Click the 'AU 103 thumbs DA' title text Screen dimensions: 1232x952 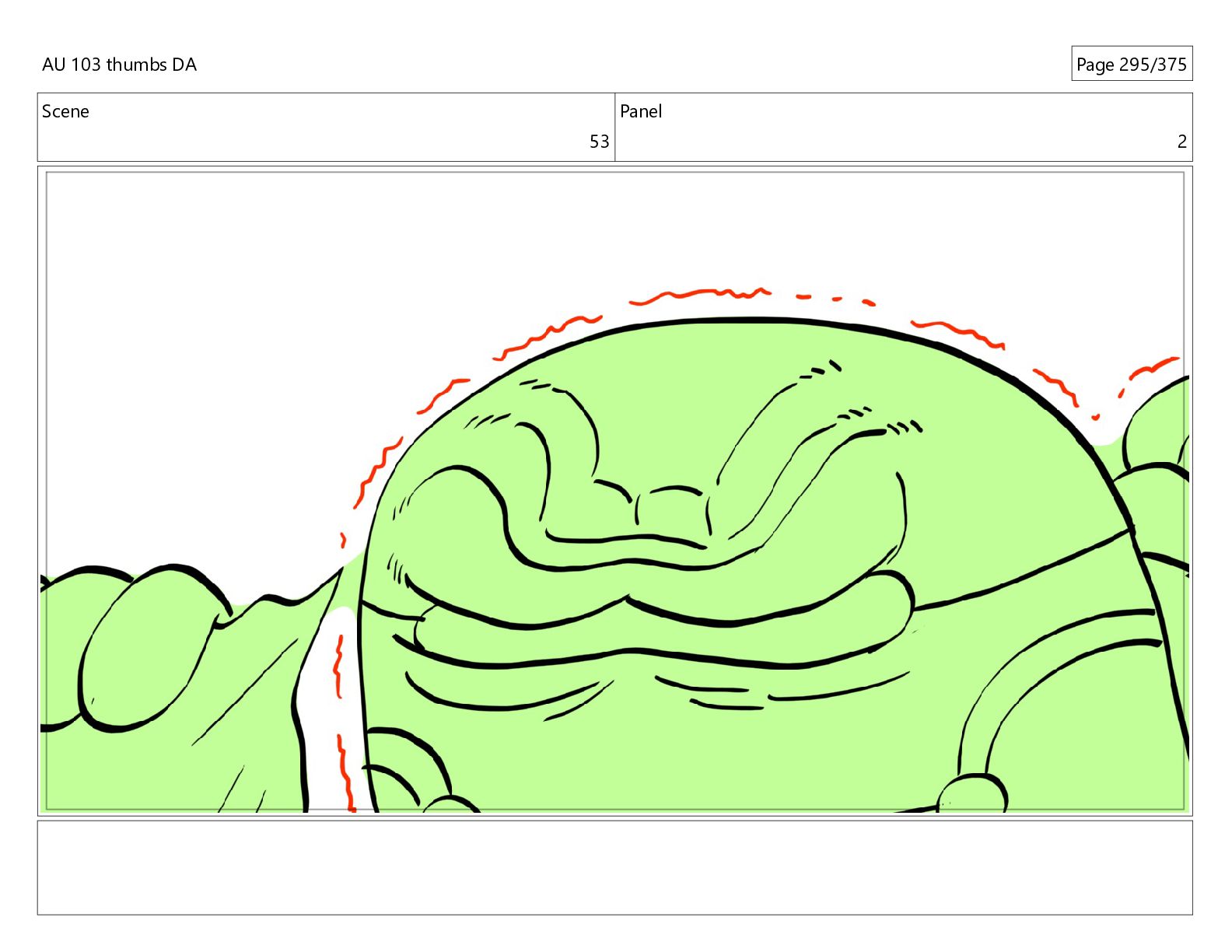pos(119,65)
